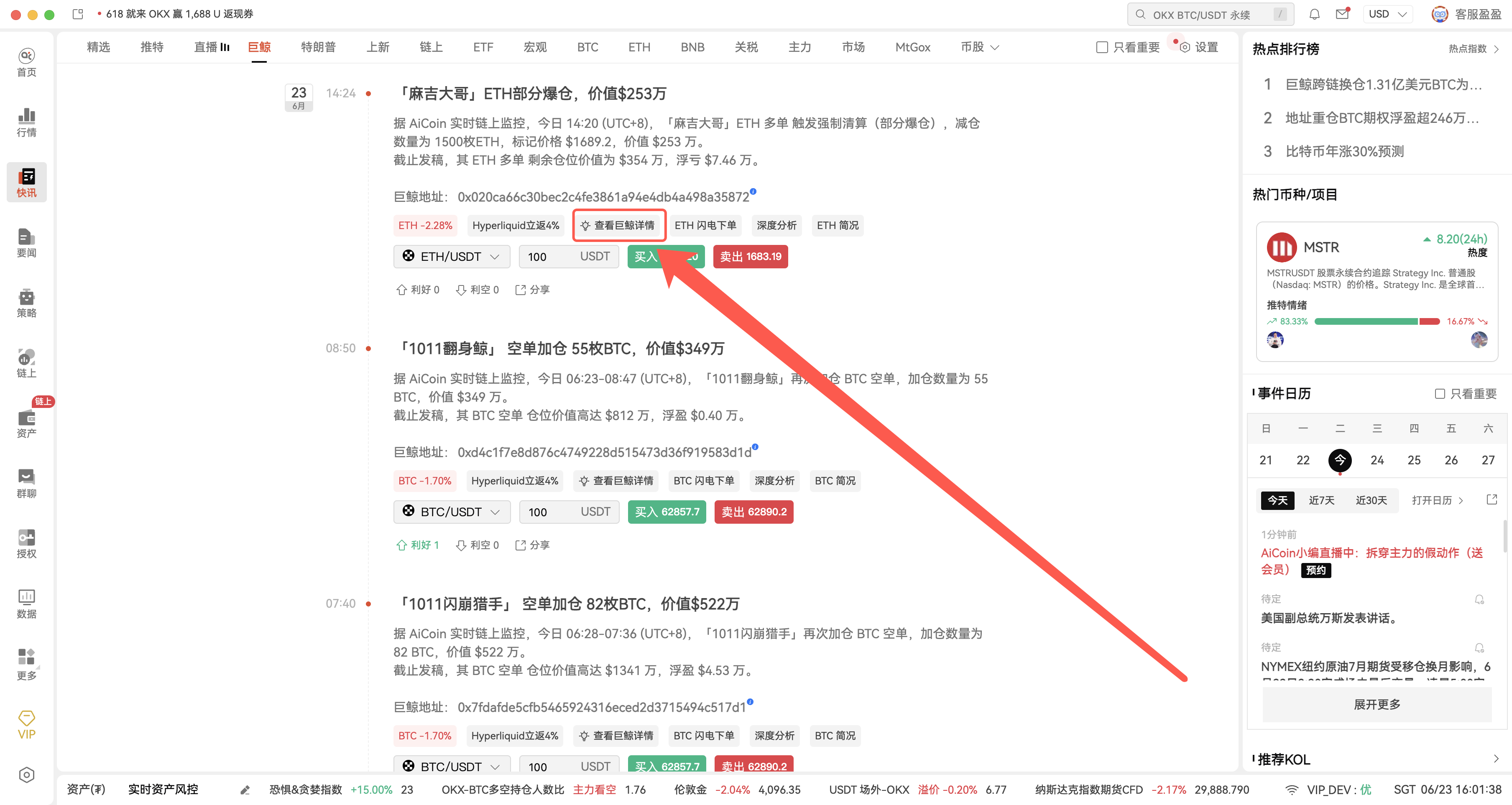The width and height of the screenshot is (1512, 805).
Task: Switch to the MtGox tab
Action: click(x=912, y=47)
